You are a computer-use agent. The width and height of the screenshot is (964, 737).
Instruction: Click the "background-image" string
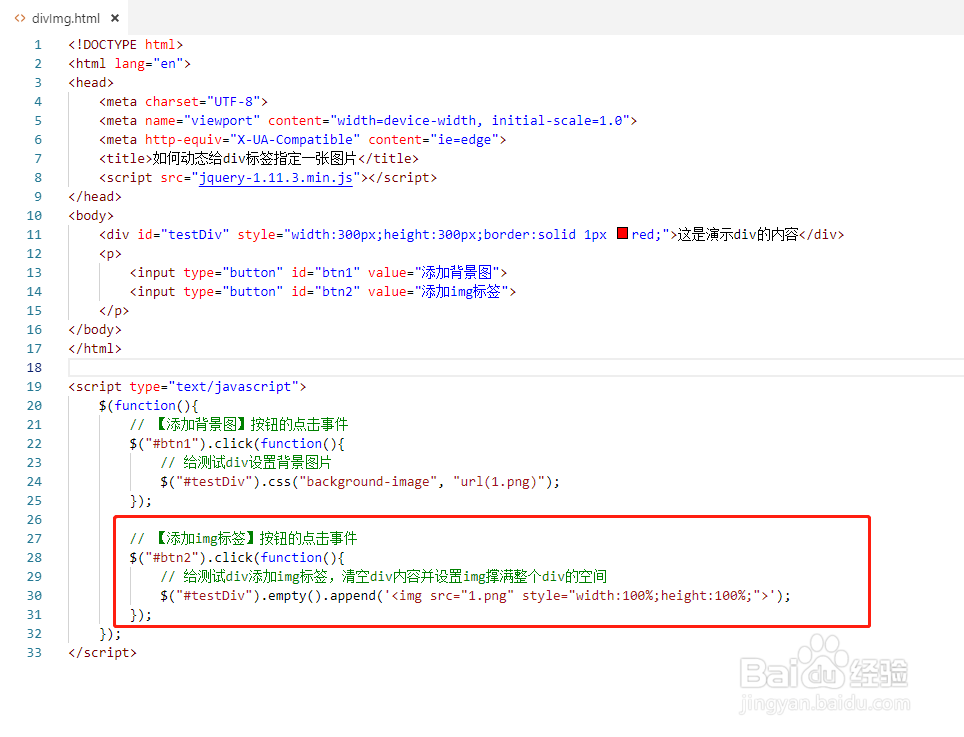coord(368,482)
